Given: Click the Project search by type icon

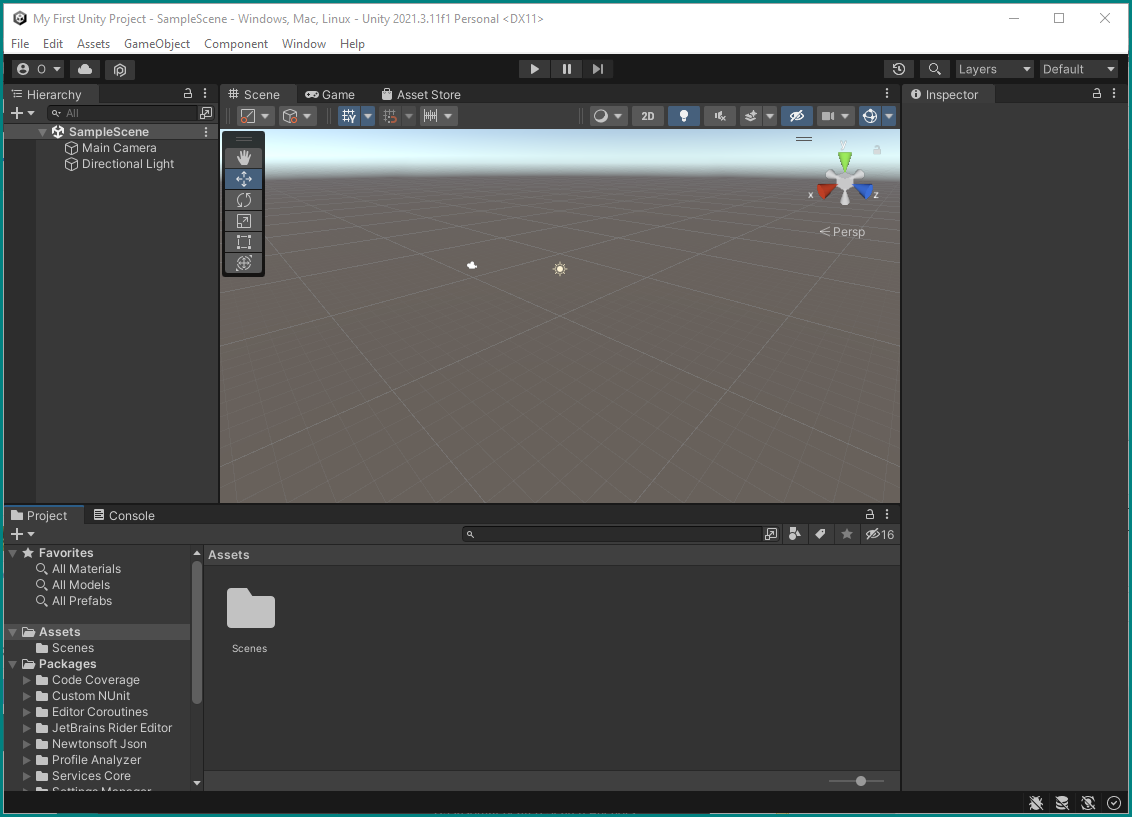Looking at the screenshot, I should click(x=795, y=534).
